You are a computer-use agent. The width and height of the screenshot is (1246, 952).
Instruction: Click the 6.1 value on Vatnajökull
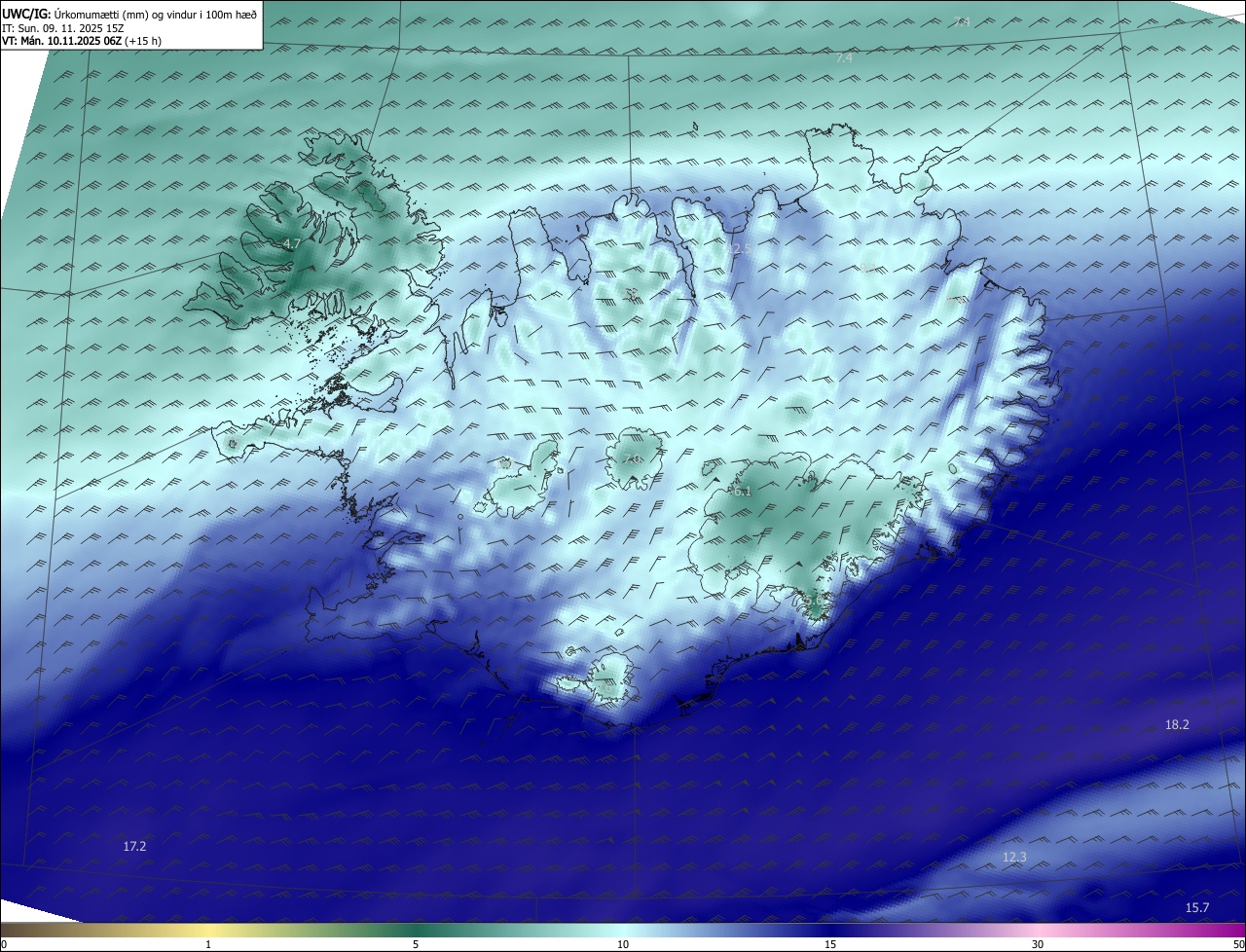tap(742, 492)
